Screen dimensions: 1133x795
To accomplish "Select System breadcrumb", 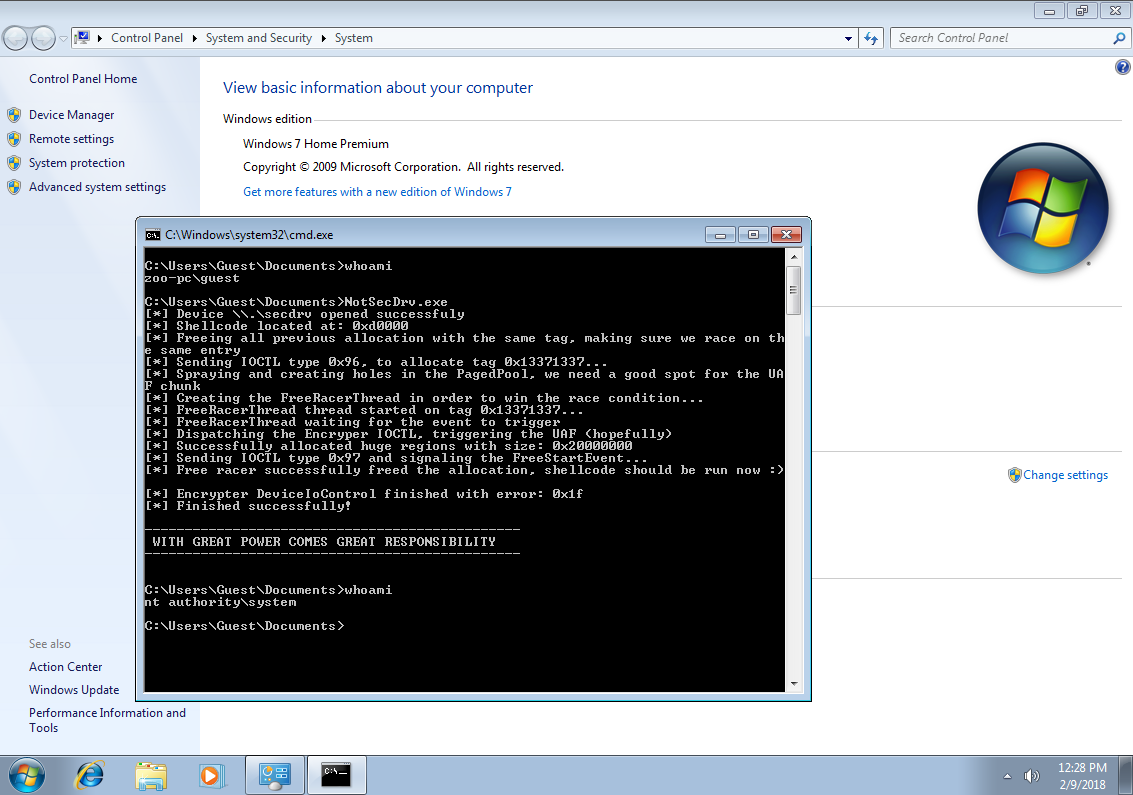I will [353, 38].
